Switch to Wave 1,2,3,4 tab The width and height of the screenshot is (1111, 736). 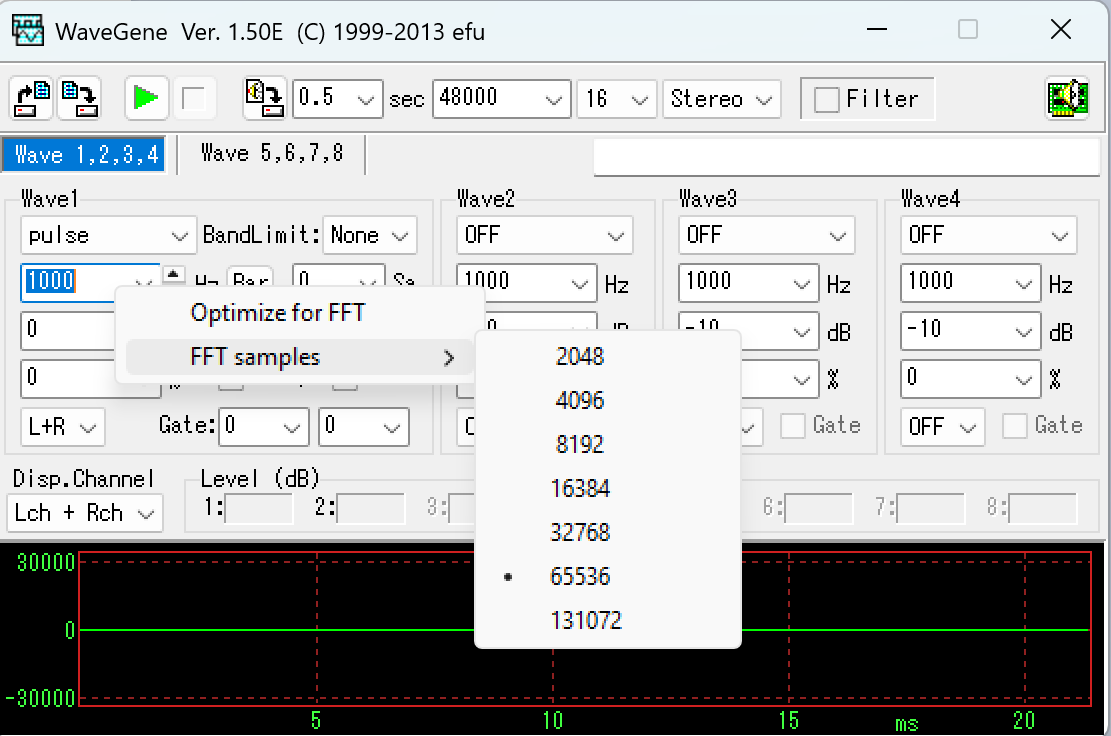(85, 154)
